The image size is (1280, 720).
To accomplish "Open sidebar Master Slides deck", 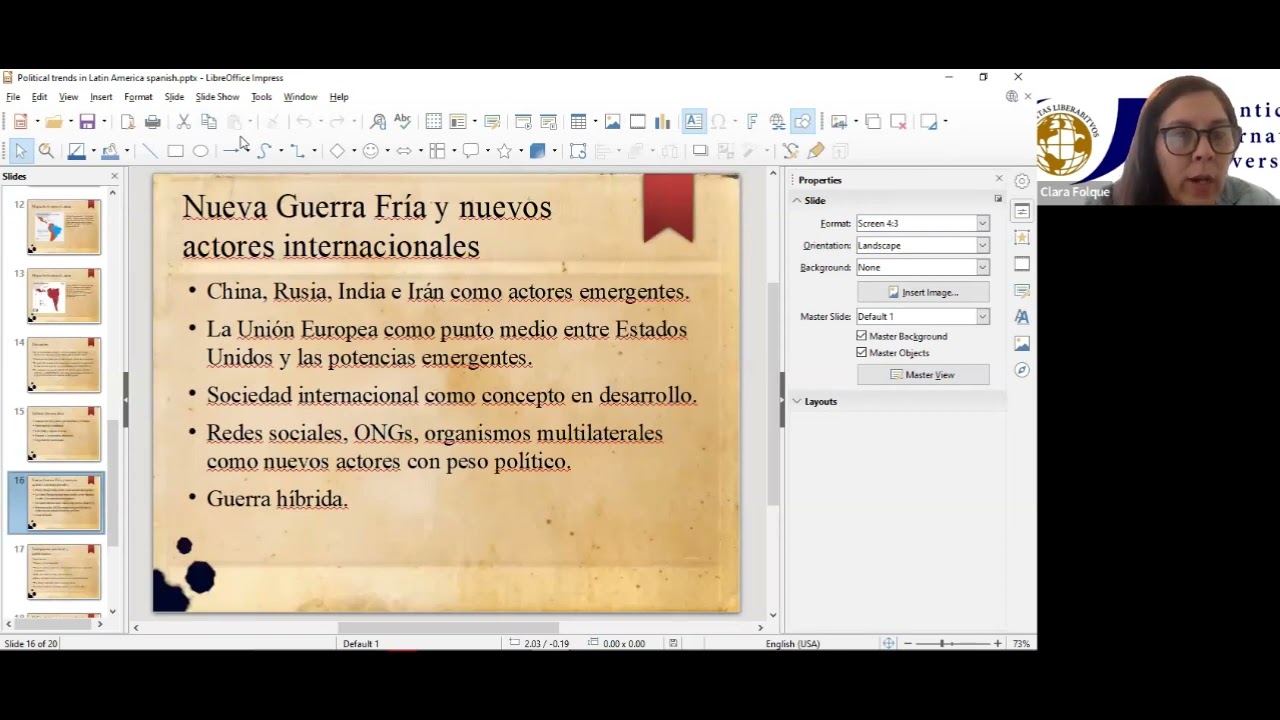I will [1022, 290].
